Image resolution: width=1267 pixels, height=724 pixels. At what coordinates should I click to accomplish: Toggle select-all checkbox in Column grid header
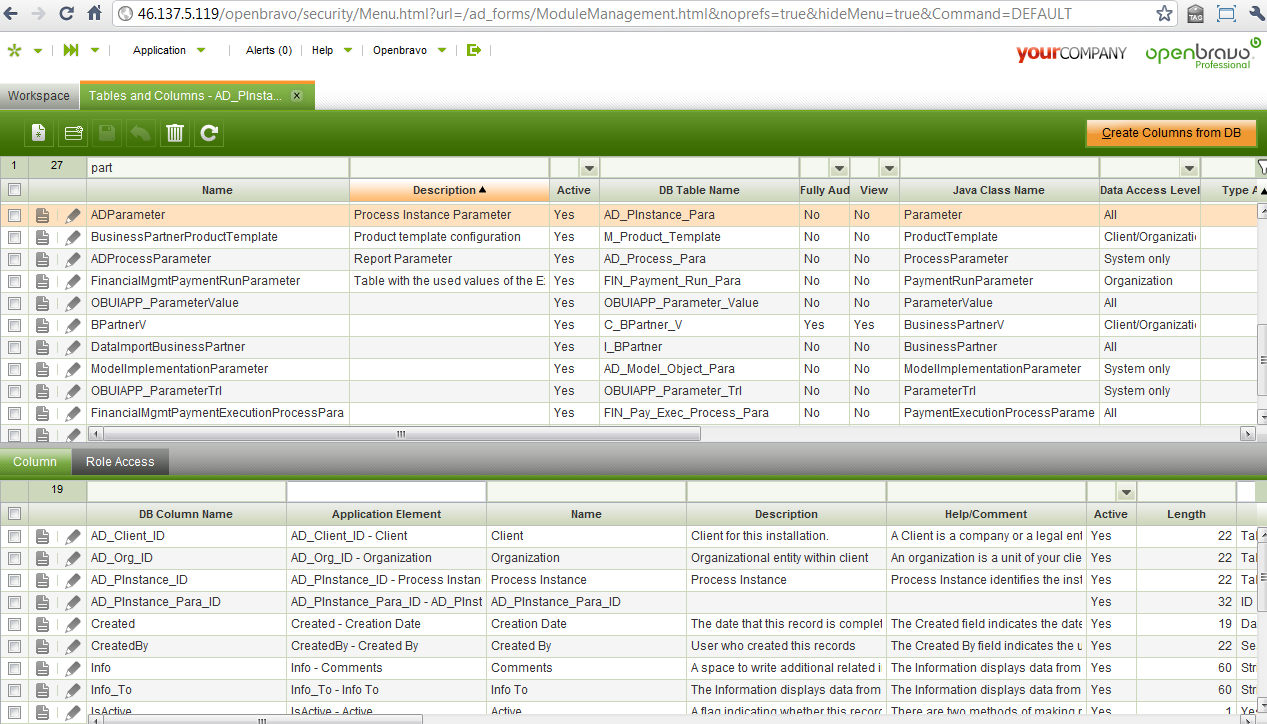point(14,514)
